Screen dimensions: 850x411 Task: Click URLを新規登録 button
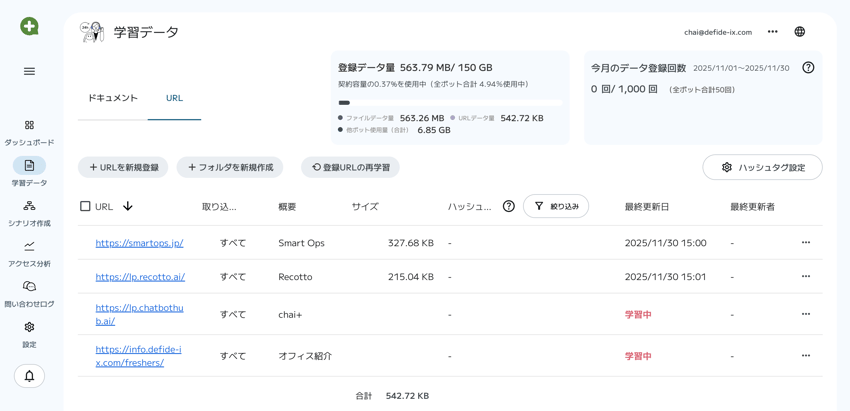click(123, 168)
